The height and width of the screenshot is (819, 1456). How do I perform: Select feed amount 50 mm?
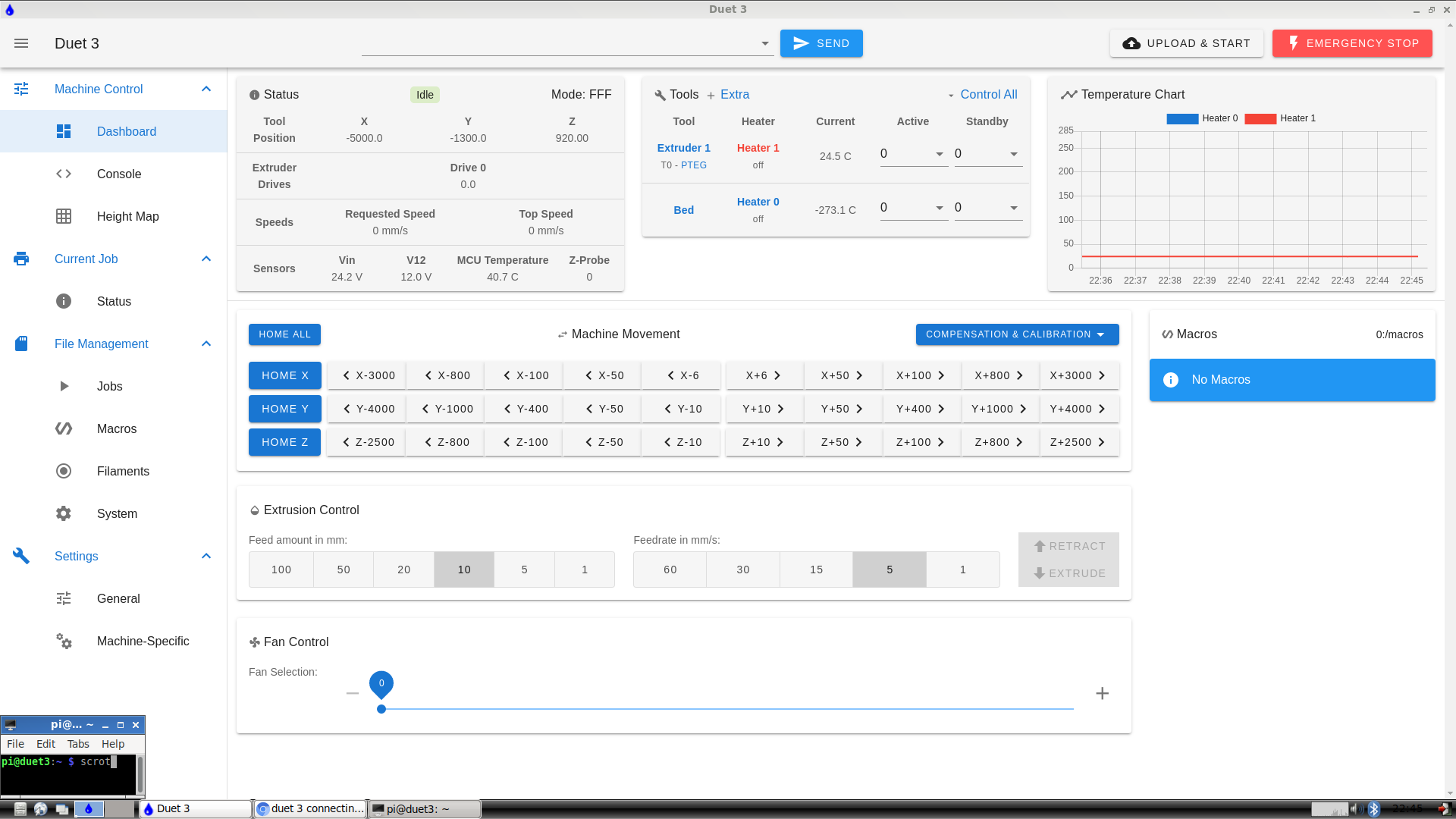click(x=344, y=570)
